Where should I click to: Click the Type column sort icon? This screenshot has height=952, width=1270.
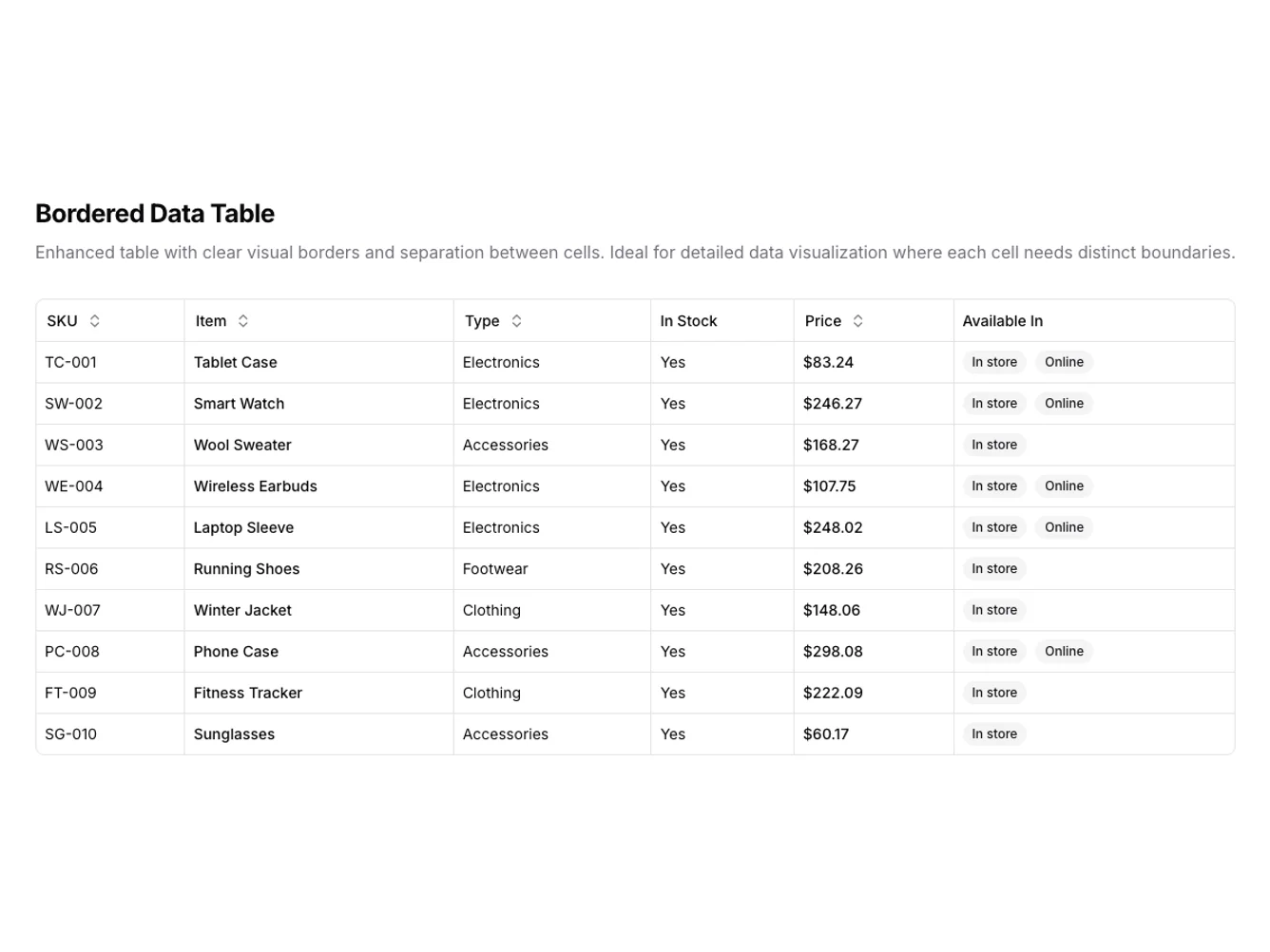(516, 320)
